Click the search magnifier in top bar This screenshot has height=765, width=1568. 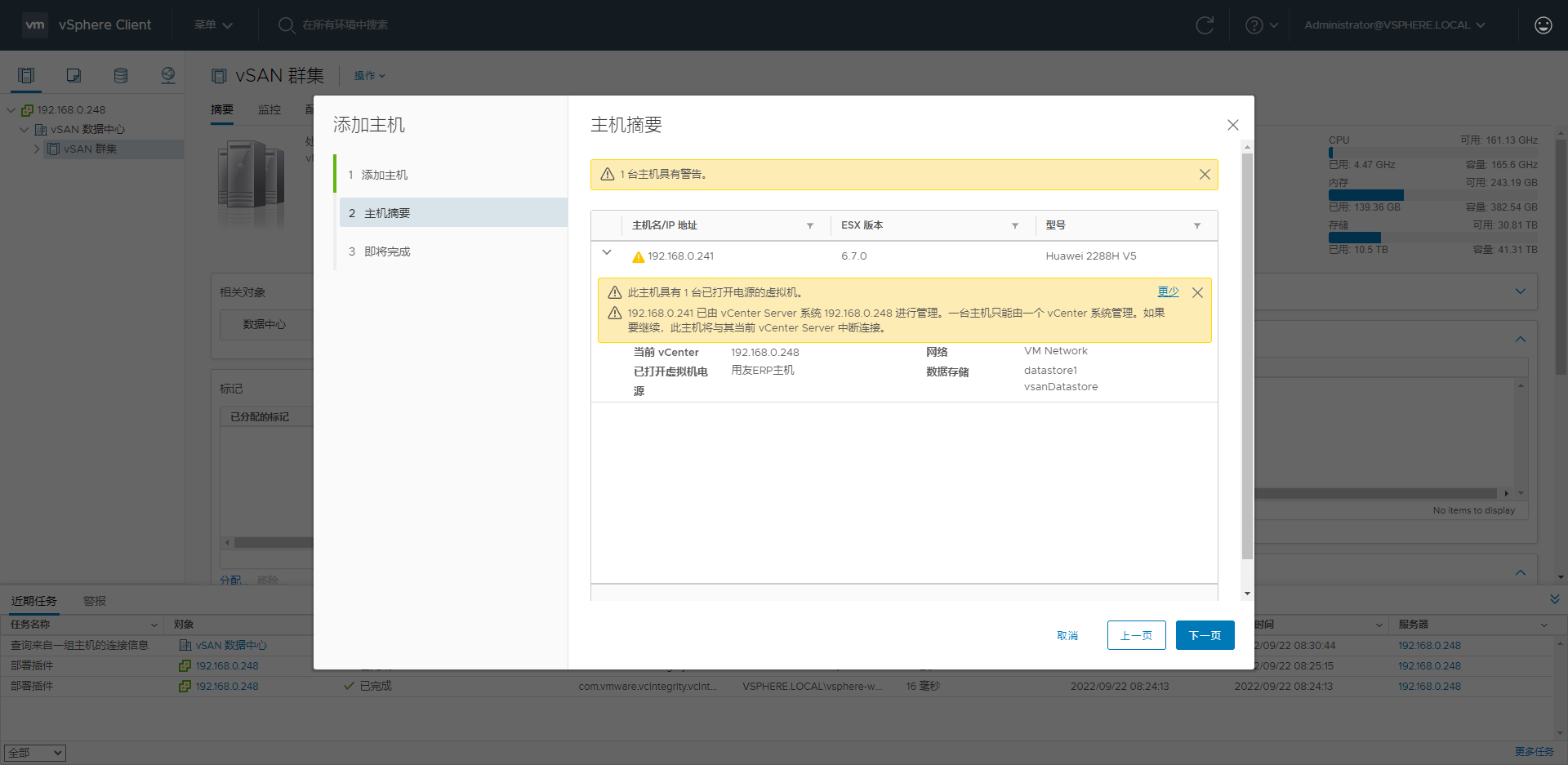287,25
